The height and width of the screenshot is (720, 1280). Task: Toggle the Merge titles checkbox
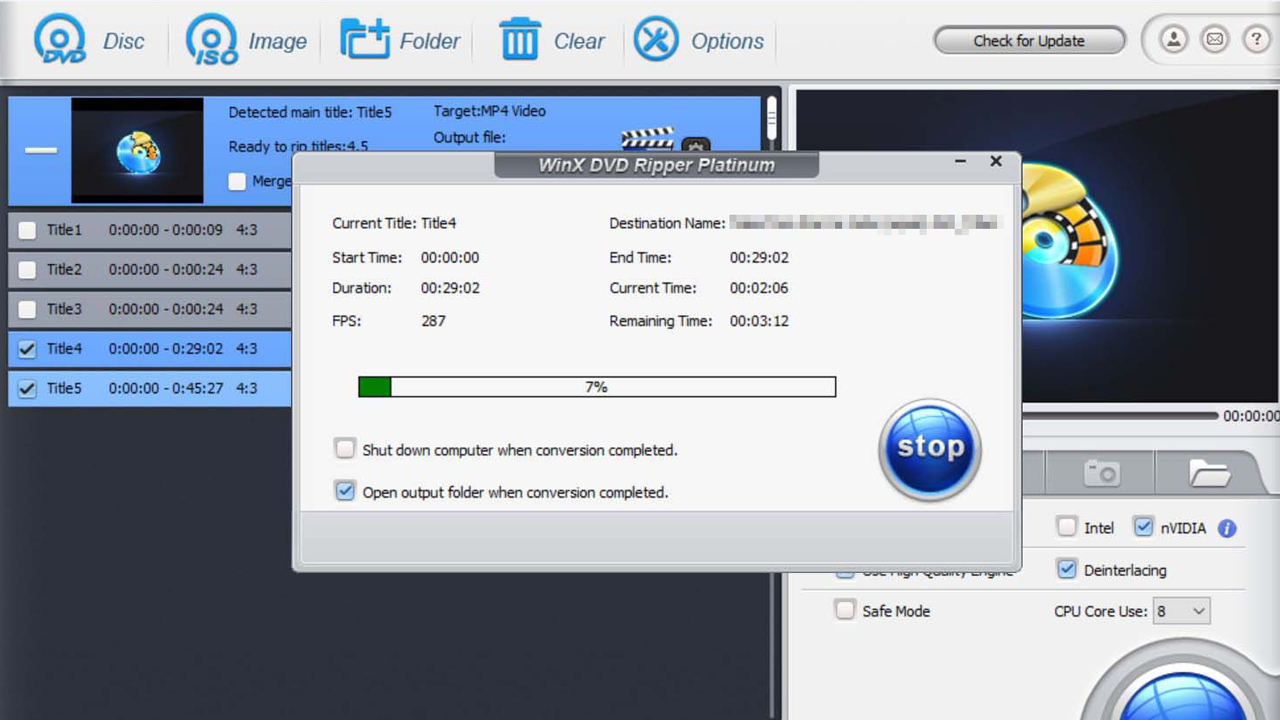[x=237, y=181]
